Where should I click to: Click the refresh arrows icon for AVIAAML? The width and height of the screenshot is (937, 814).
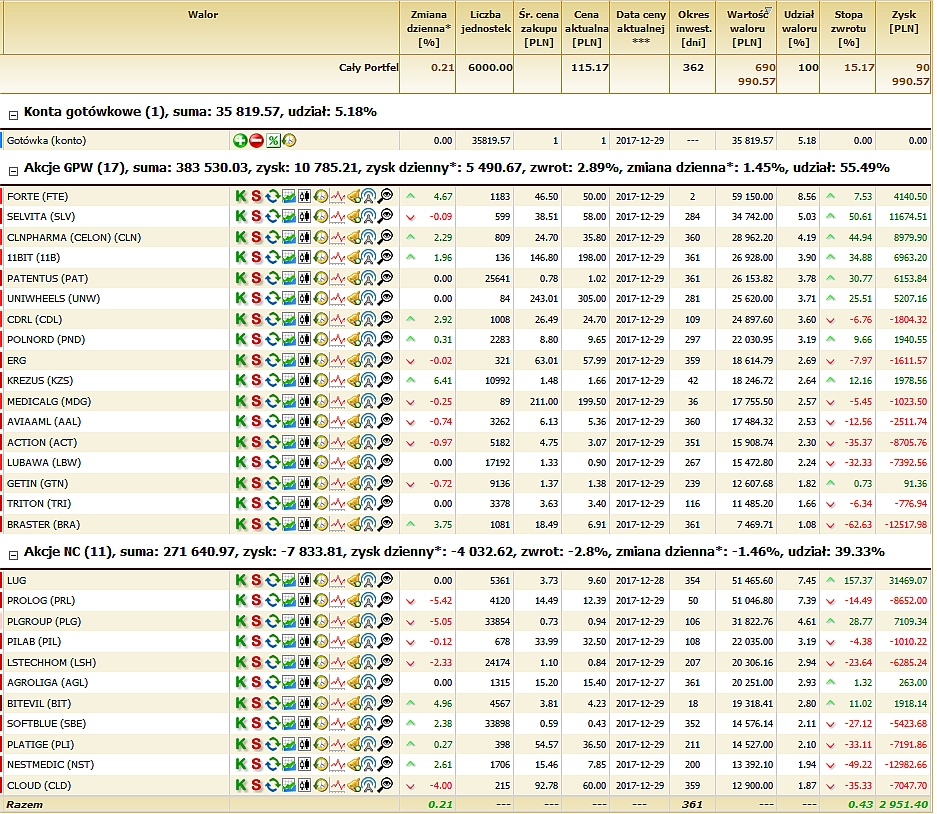point(272,421)
